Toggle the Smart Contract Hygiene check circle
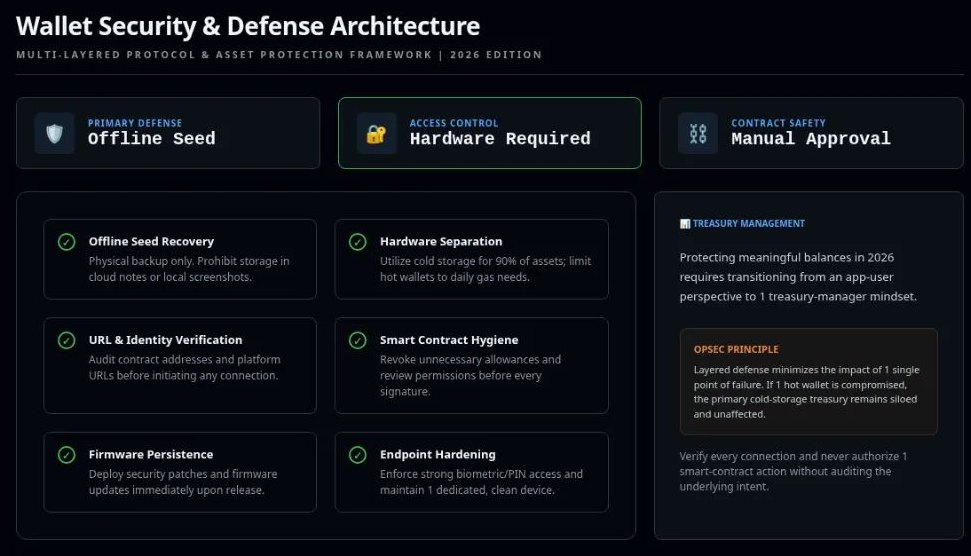The image size is (971, 556). (x=357, y=340)
